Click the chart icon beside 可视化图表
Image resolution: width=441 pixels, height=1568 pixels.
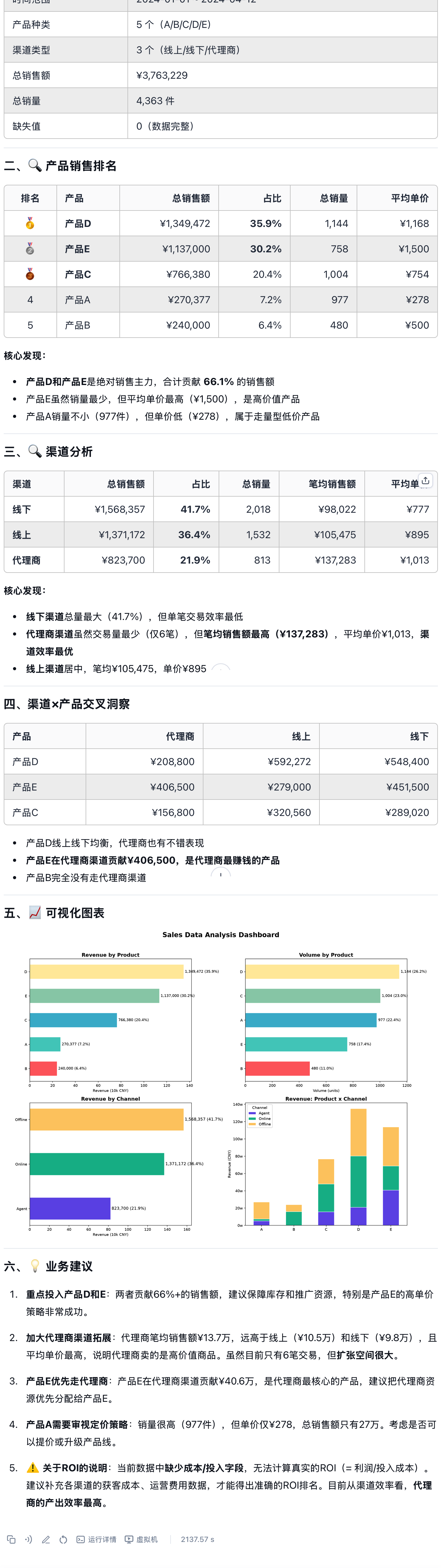(x=35, y=912)
